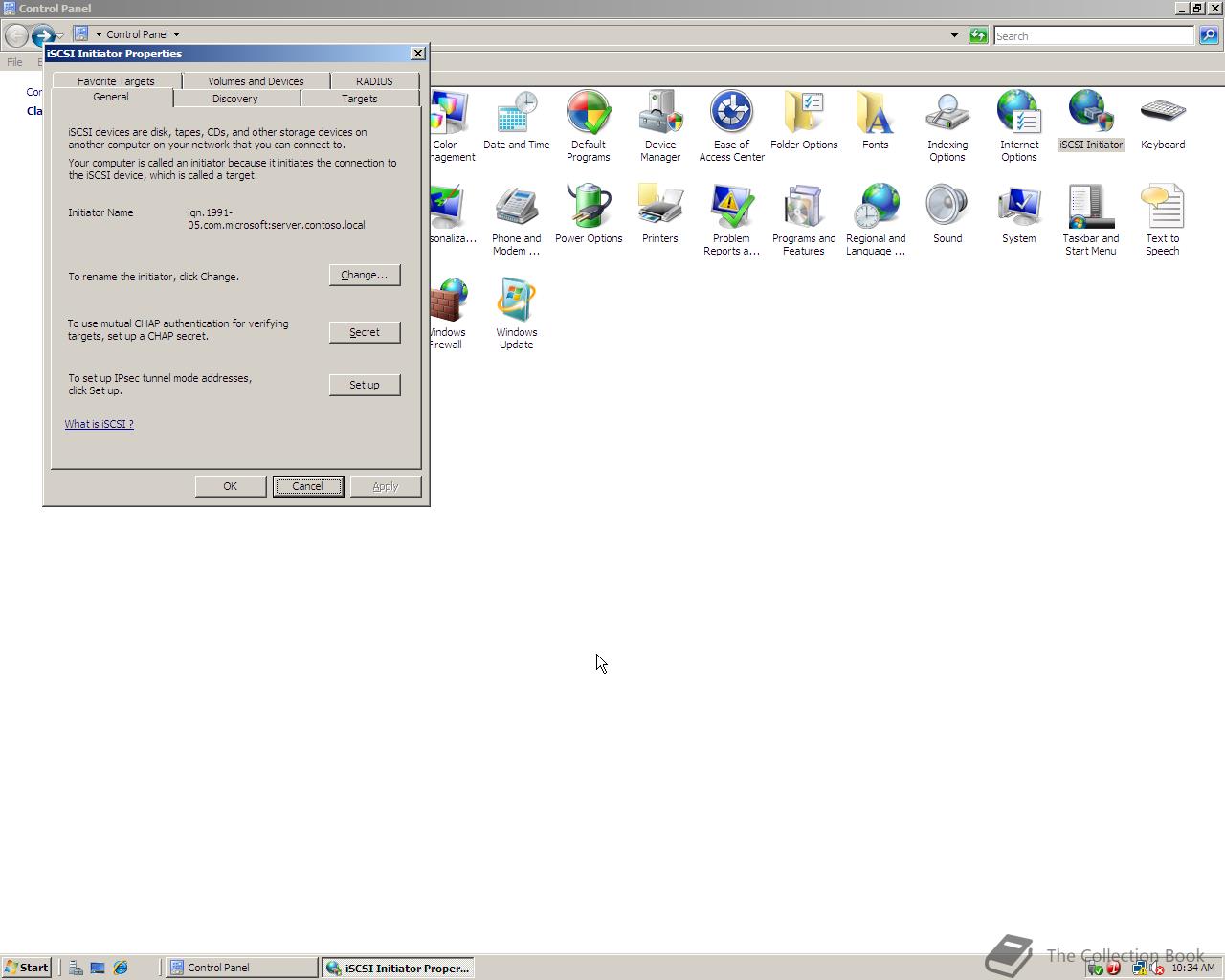Switch to Targets tab
1225x980 pixels.
360,99
